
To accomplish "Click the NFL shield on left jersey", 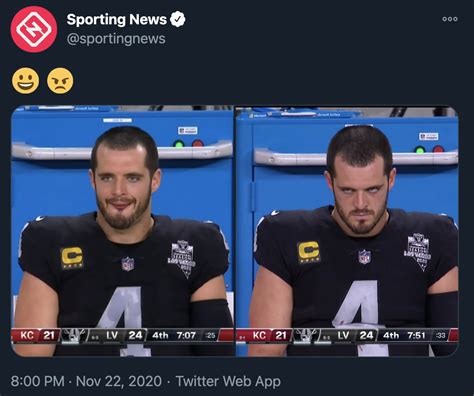I will pyautogui.click(x=128, y=264).
